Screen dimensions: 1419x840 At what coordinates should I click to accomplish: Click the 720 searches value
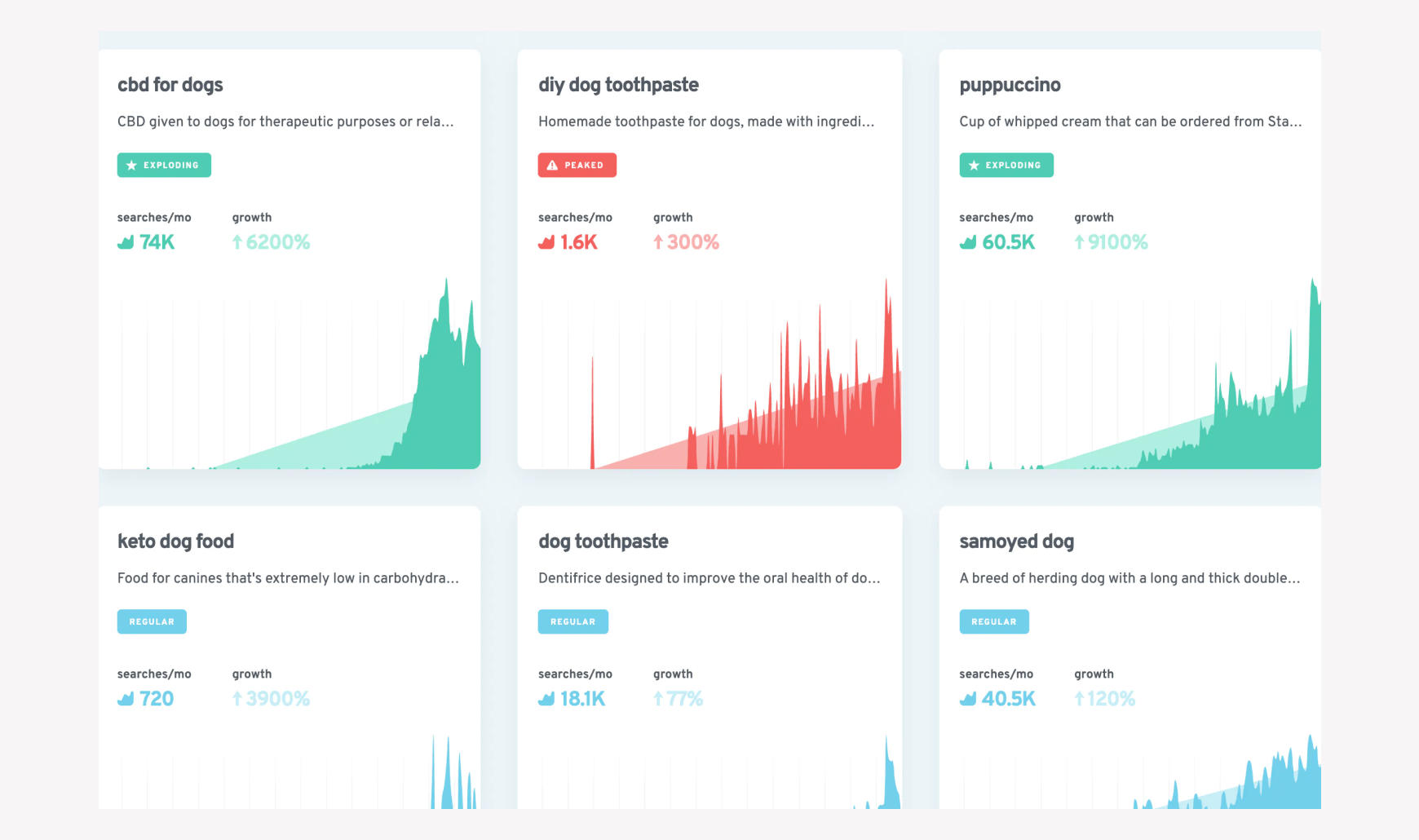tap(157, 699)
